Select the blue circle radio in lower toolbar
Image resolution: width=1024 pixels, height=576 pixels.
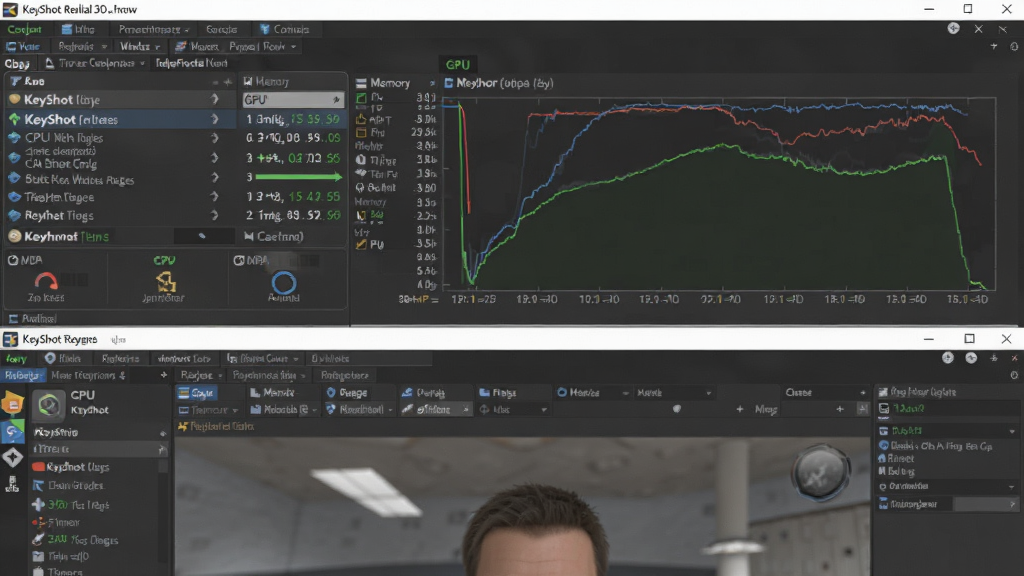pos(562,392)
